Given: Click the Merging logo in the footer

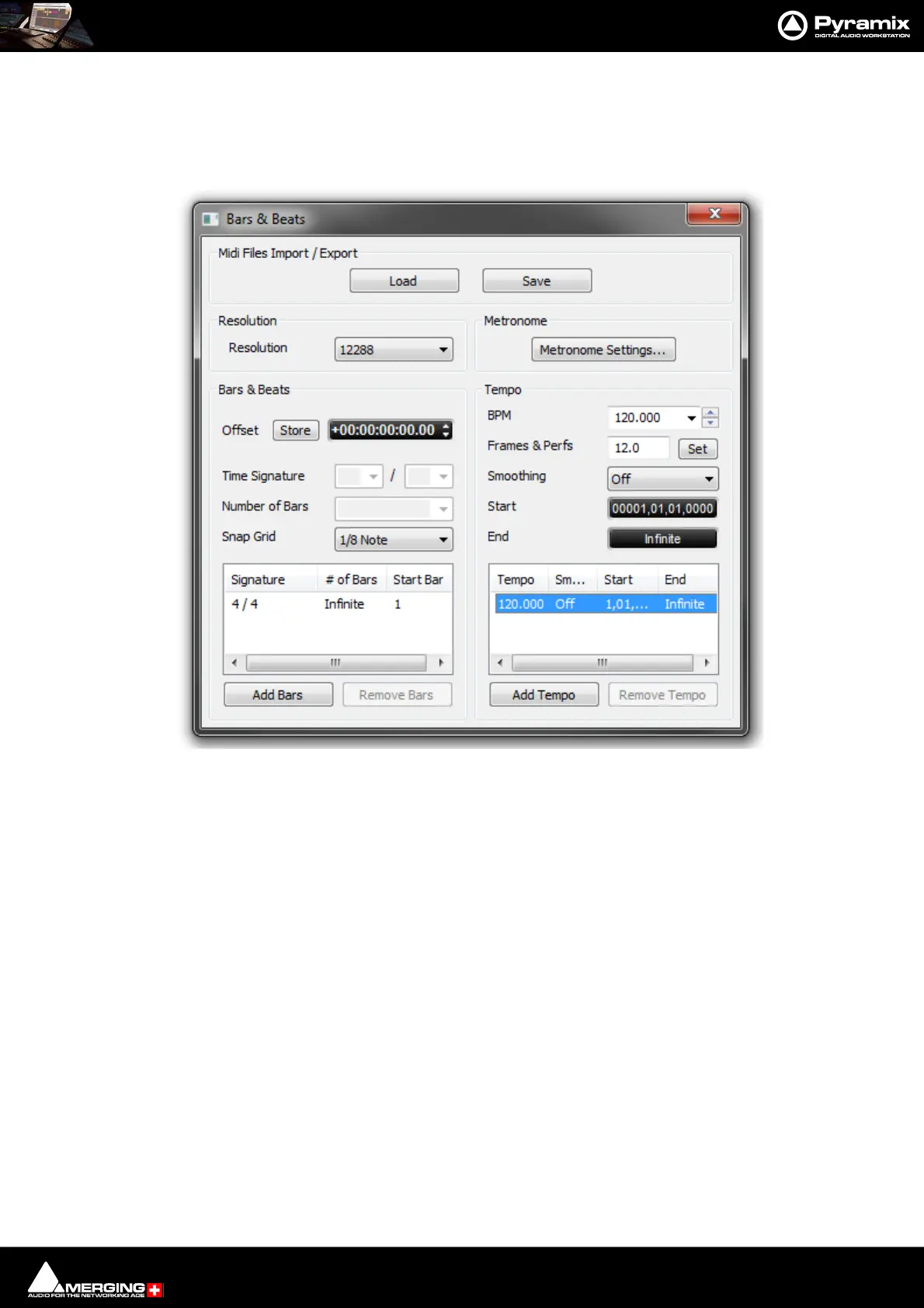Looking at the screenshot, I should 95,1280.
